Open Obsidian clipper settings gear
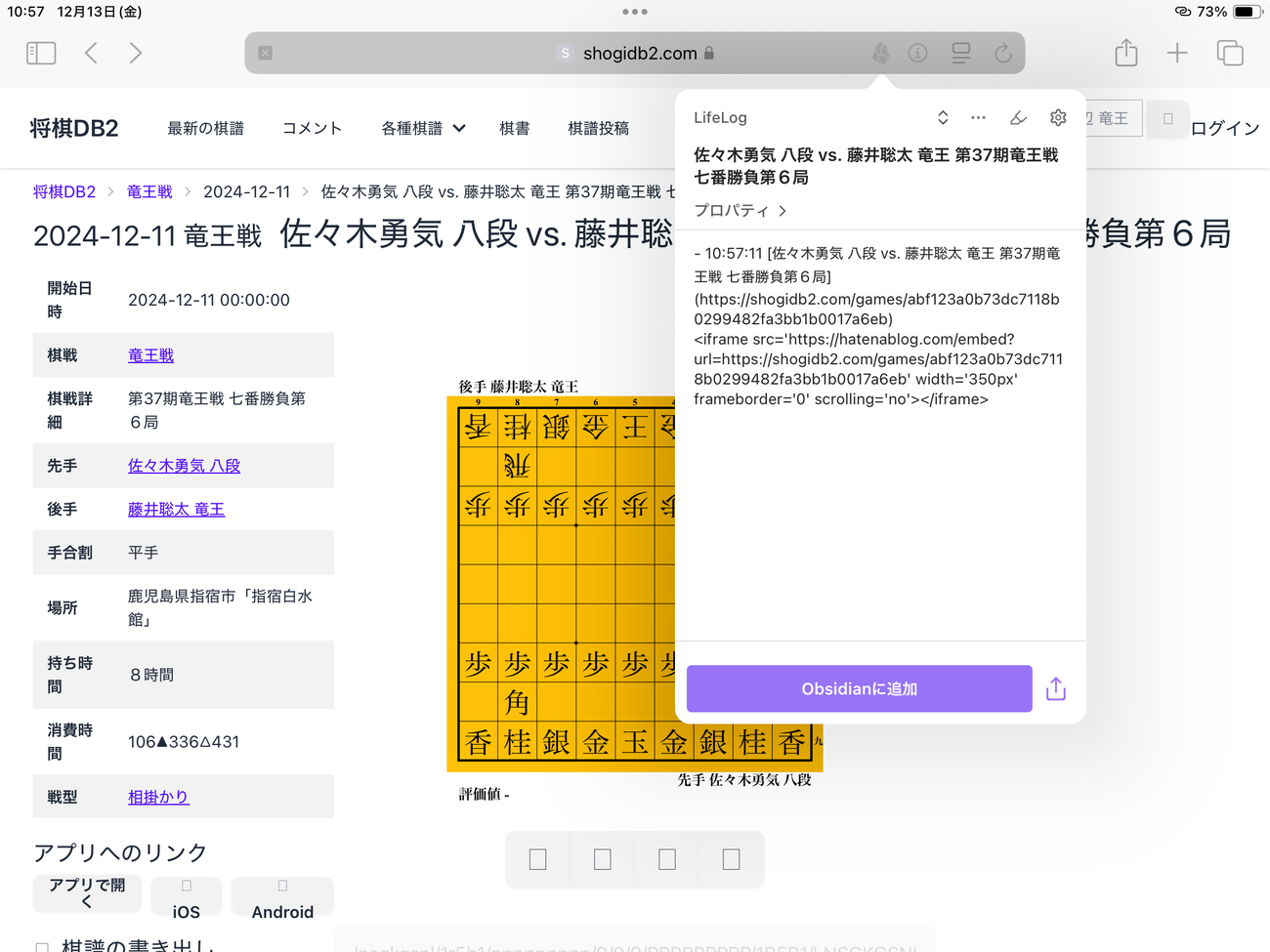This screenshot has width=1270, height=952. click(x=1057, y=118)
